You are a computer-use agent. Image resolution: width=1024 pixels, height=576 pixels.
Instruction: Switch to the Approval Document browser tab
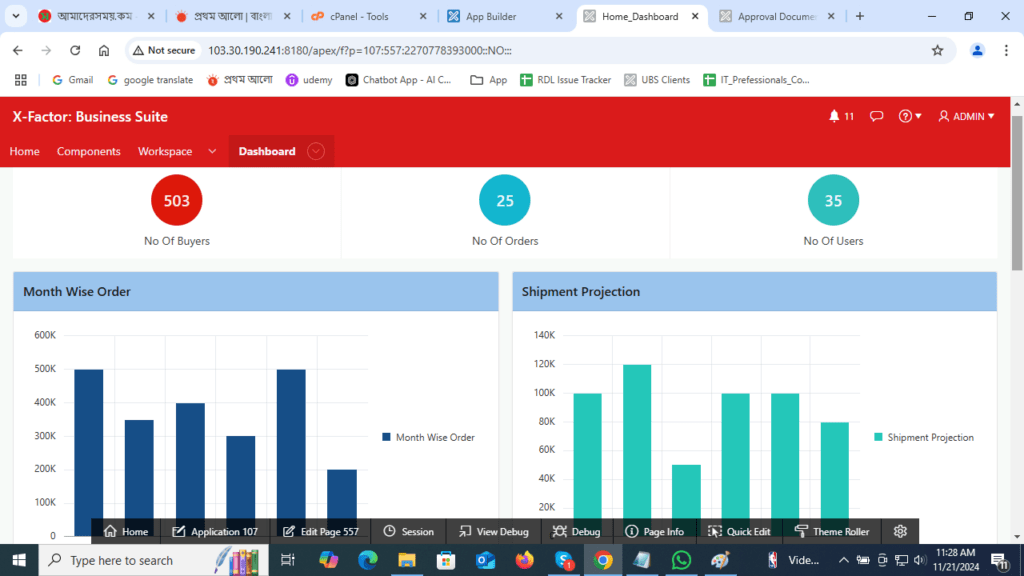[778, 16]
